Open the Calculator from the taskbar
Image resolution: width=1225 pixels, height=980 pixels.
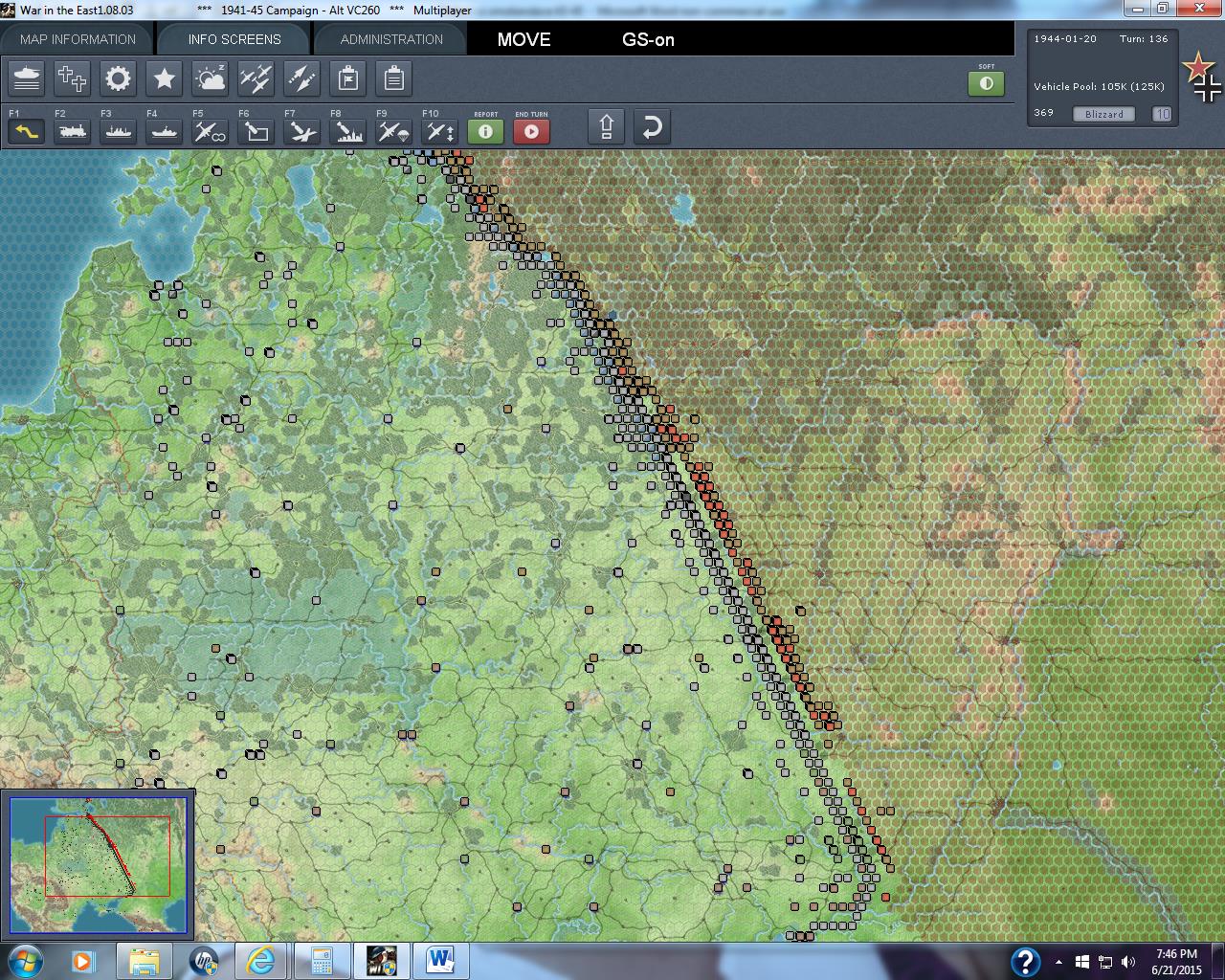(x=321, y=961)
